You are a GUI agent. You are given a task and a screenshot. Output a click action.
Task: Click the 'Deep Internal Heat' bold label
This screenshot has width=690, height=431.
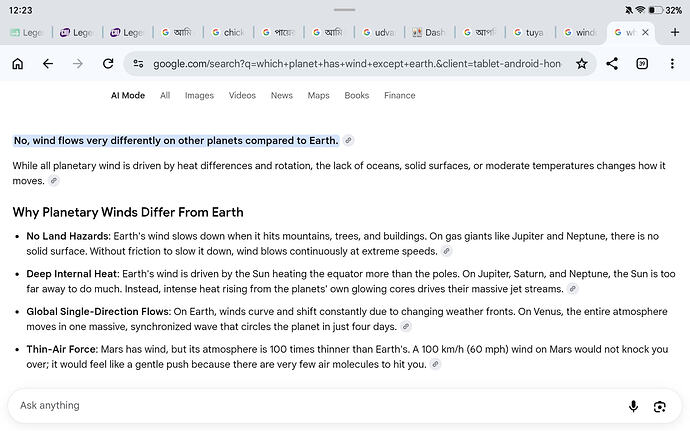point(73,274)
